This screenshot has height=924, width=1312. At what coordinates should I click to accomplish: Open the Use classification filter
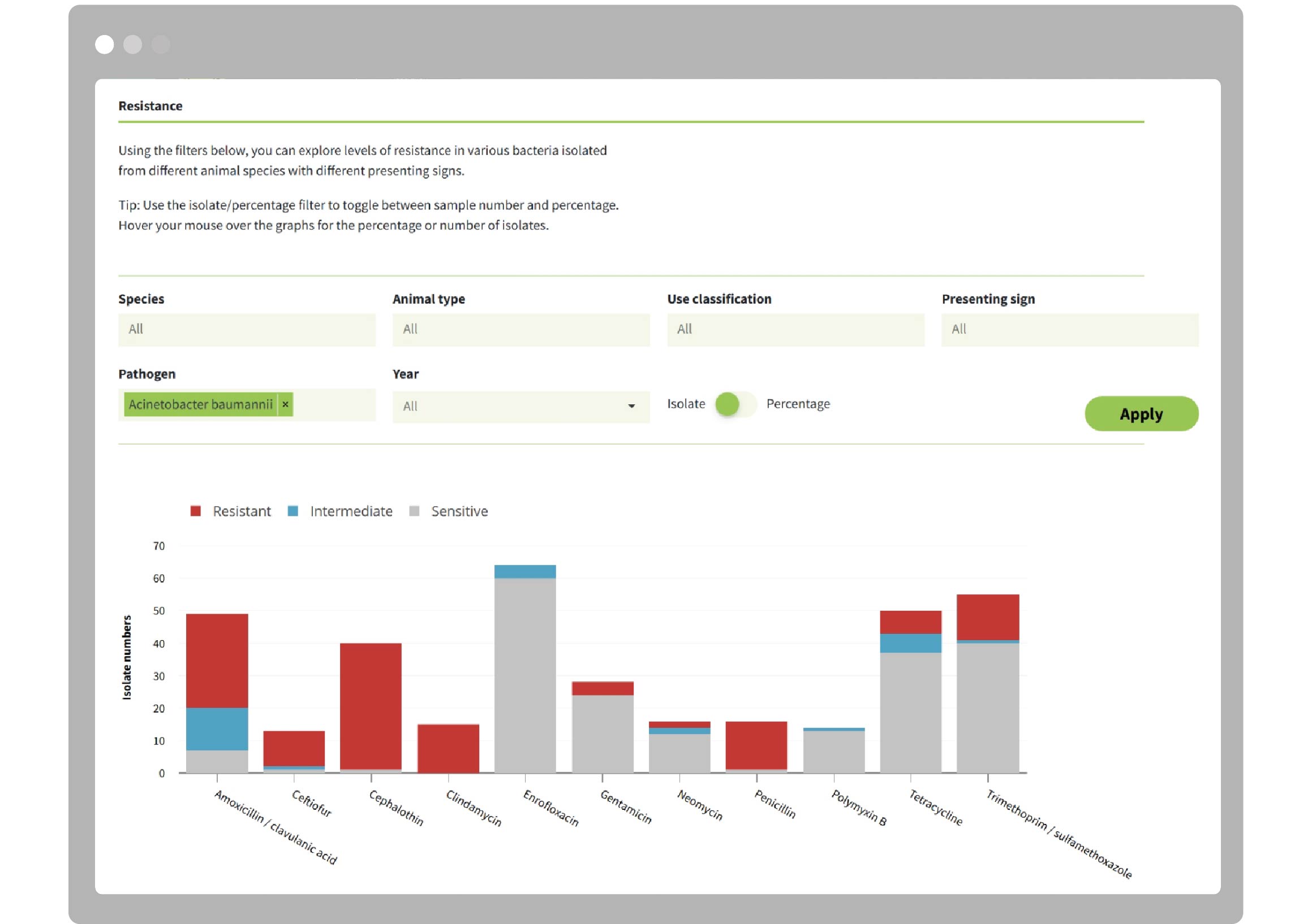795,330
